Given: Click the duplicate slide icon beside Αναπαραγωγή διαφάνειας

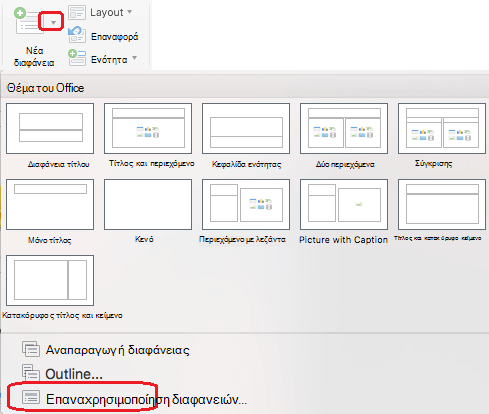Looking at the screenshot, I should point(31,349).
